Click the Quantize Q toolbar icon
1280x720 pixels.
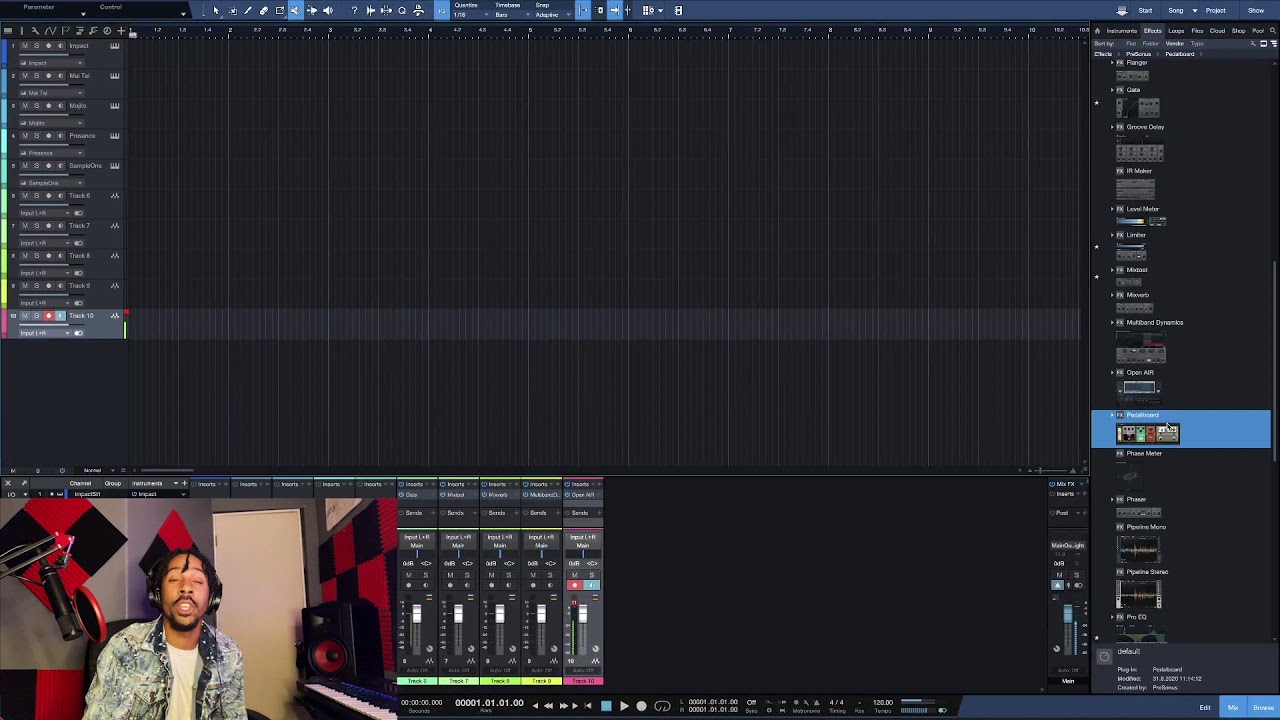pos(402,10)
